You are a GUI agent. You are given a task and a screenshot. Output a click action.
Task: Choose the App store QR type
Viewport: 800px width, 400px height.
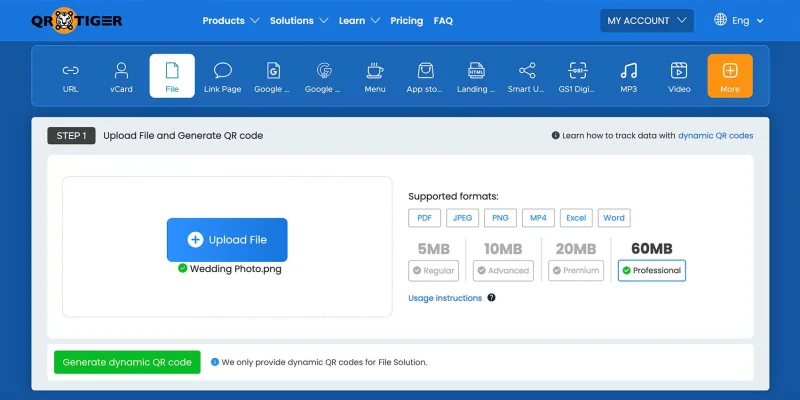425,76
